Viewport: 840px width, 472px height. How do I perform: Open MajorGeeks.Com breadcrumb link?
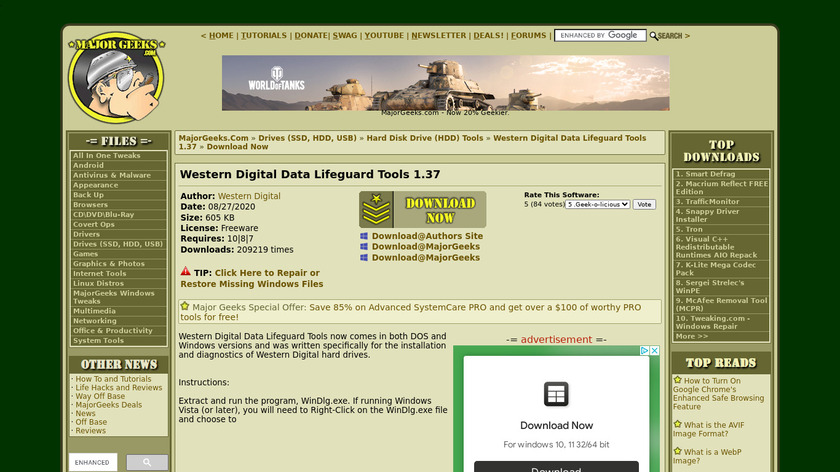pyautogui.click(x=214, y=138)
